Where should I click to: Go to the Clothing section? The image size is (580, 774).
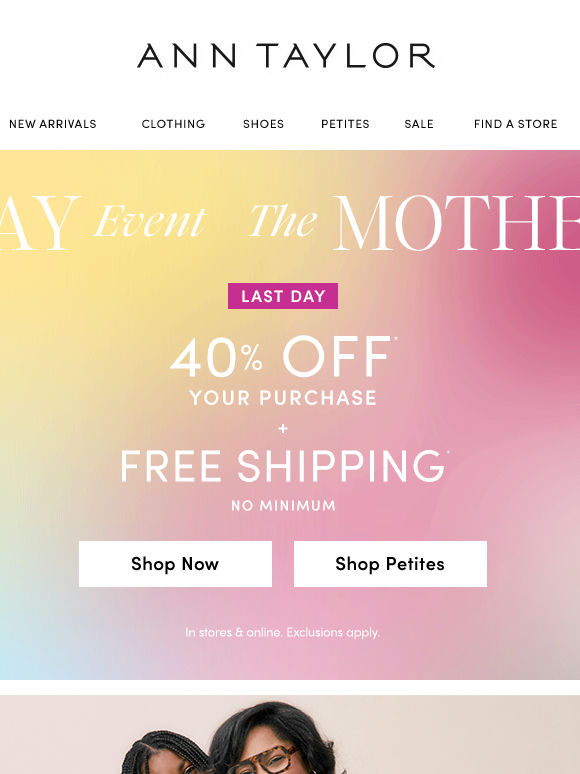(173, 124)
